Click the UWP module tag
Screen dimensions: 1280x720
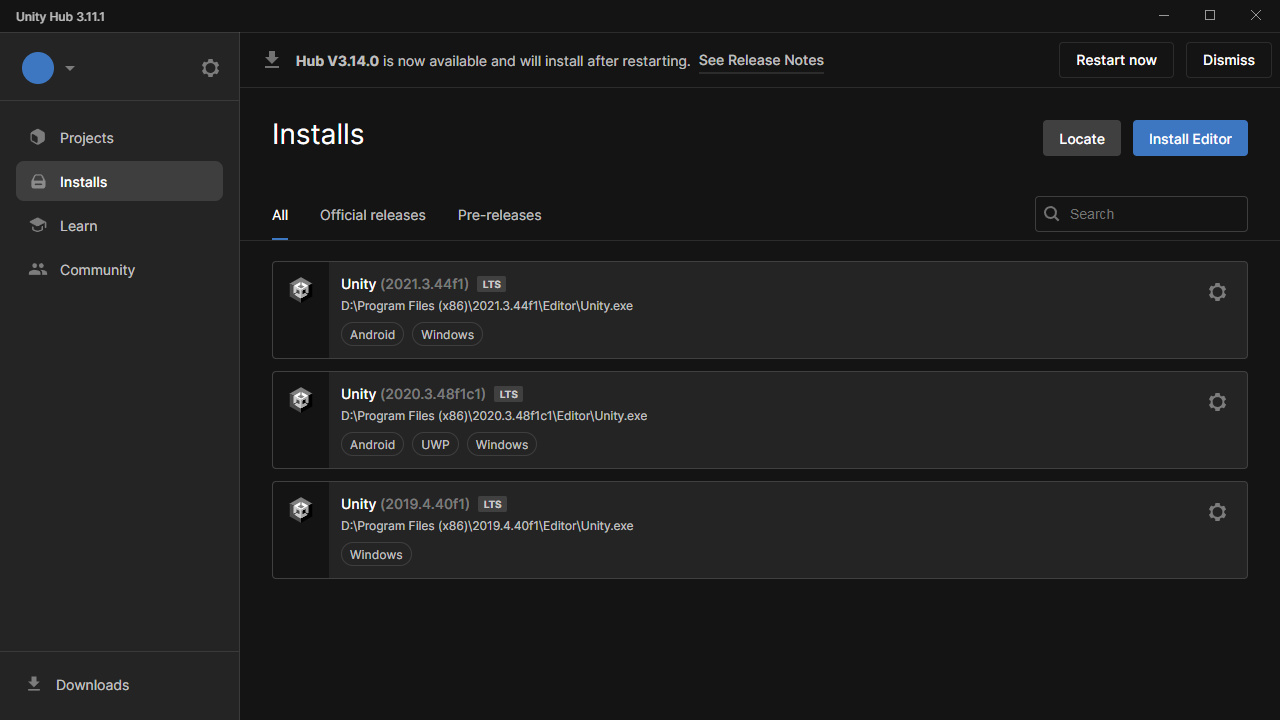[x=435, y=445]
